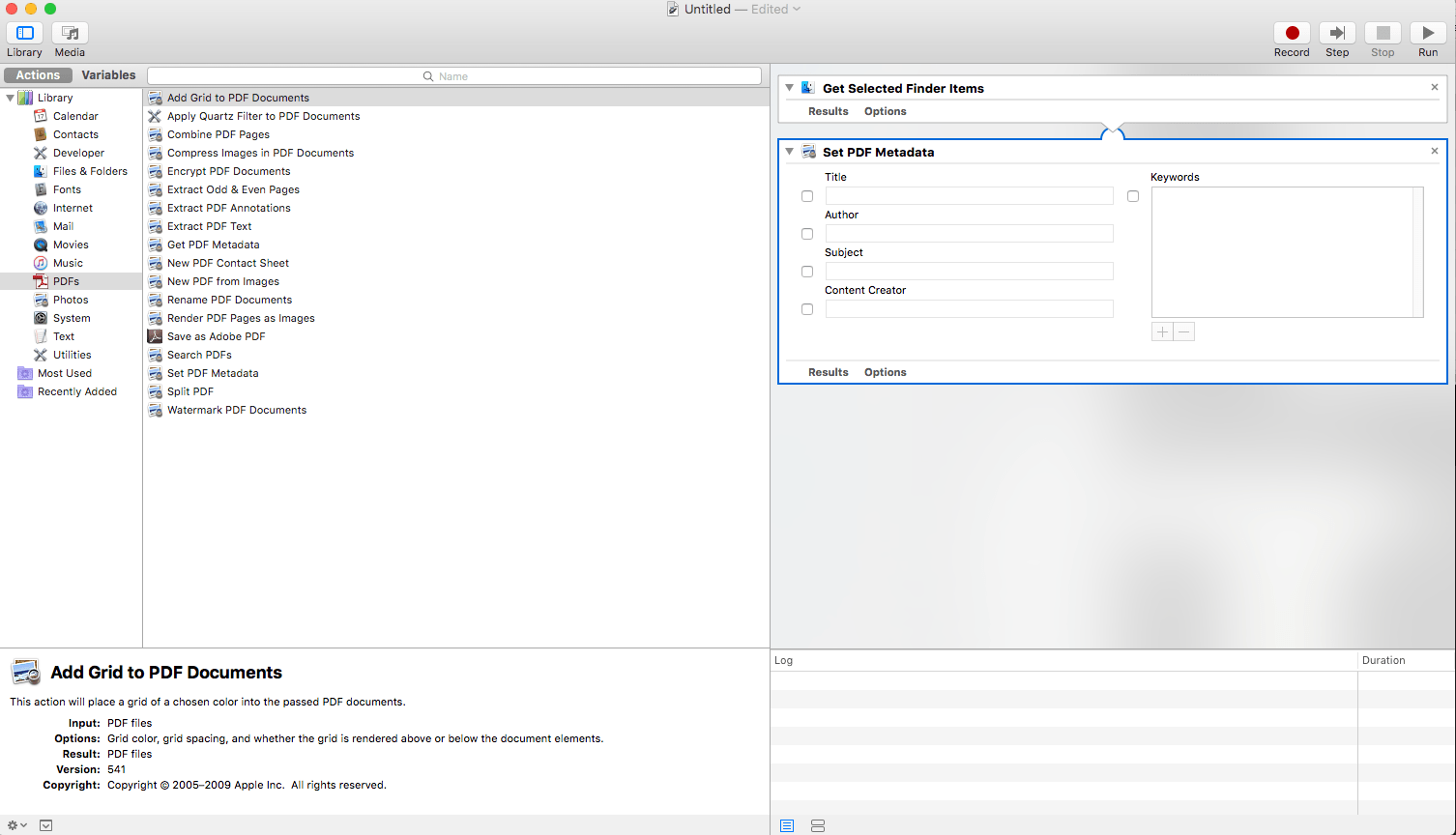Image resolution: width=1456 pixels, height=835 pixels.
Task: Click the Title text field
Action: (x=969, y=196)
